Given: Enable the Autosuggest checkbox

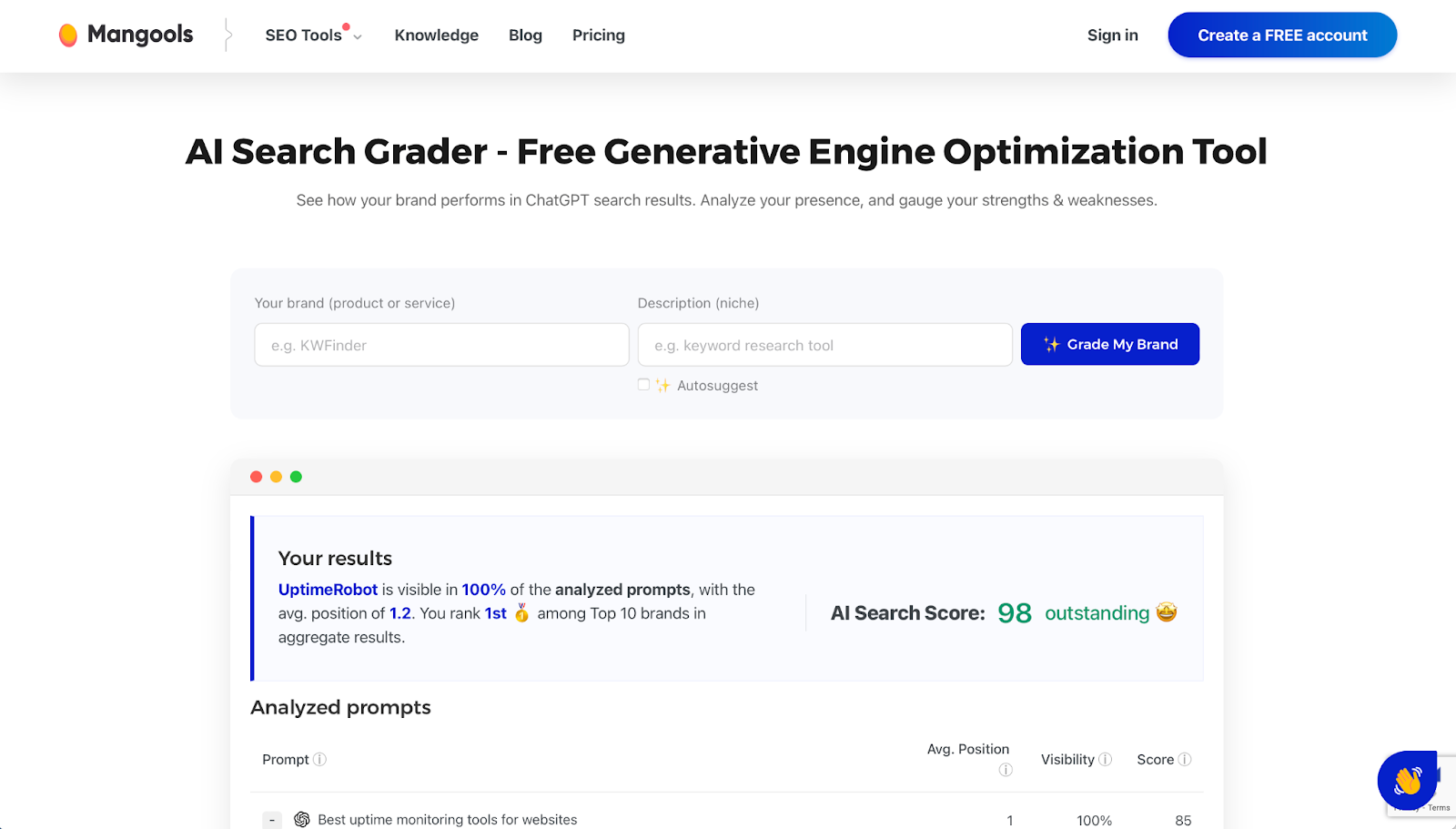Looking at the screenshot, I should coord(643,385).
